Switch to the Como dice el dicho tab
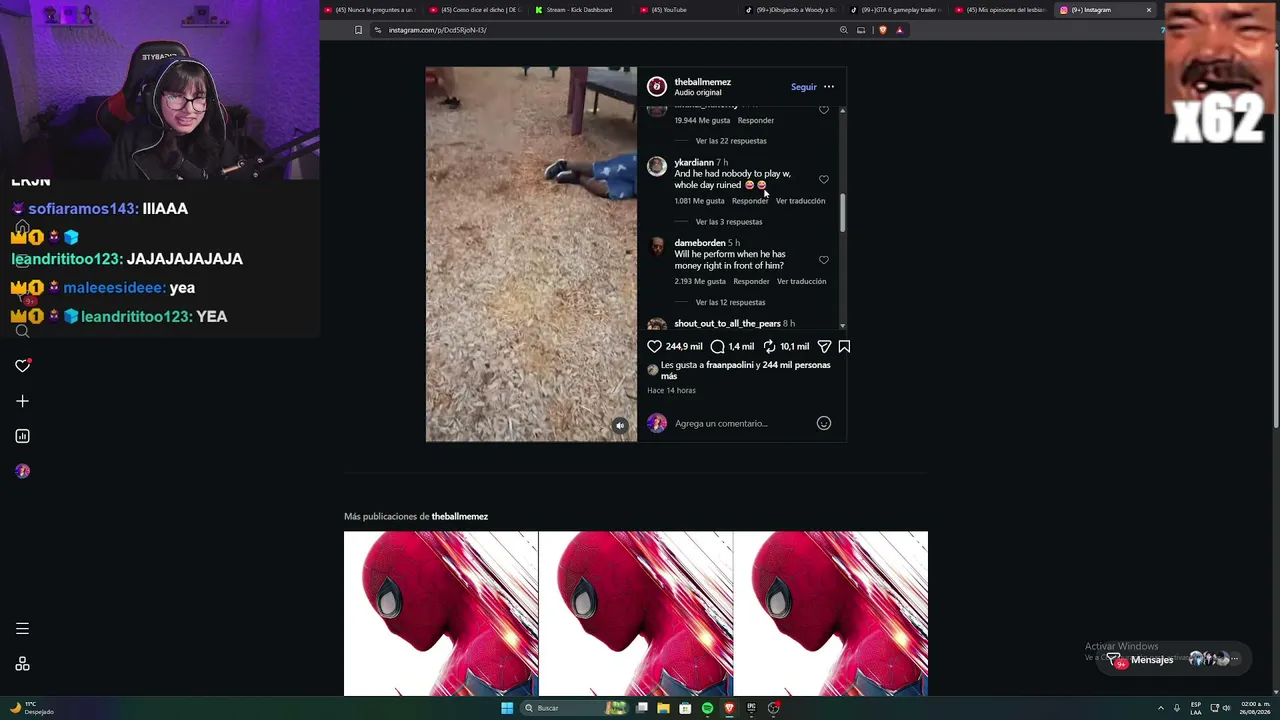 tap(474, 10)
